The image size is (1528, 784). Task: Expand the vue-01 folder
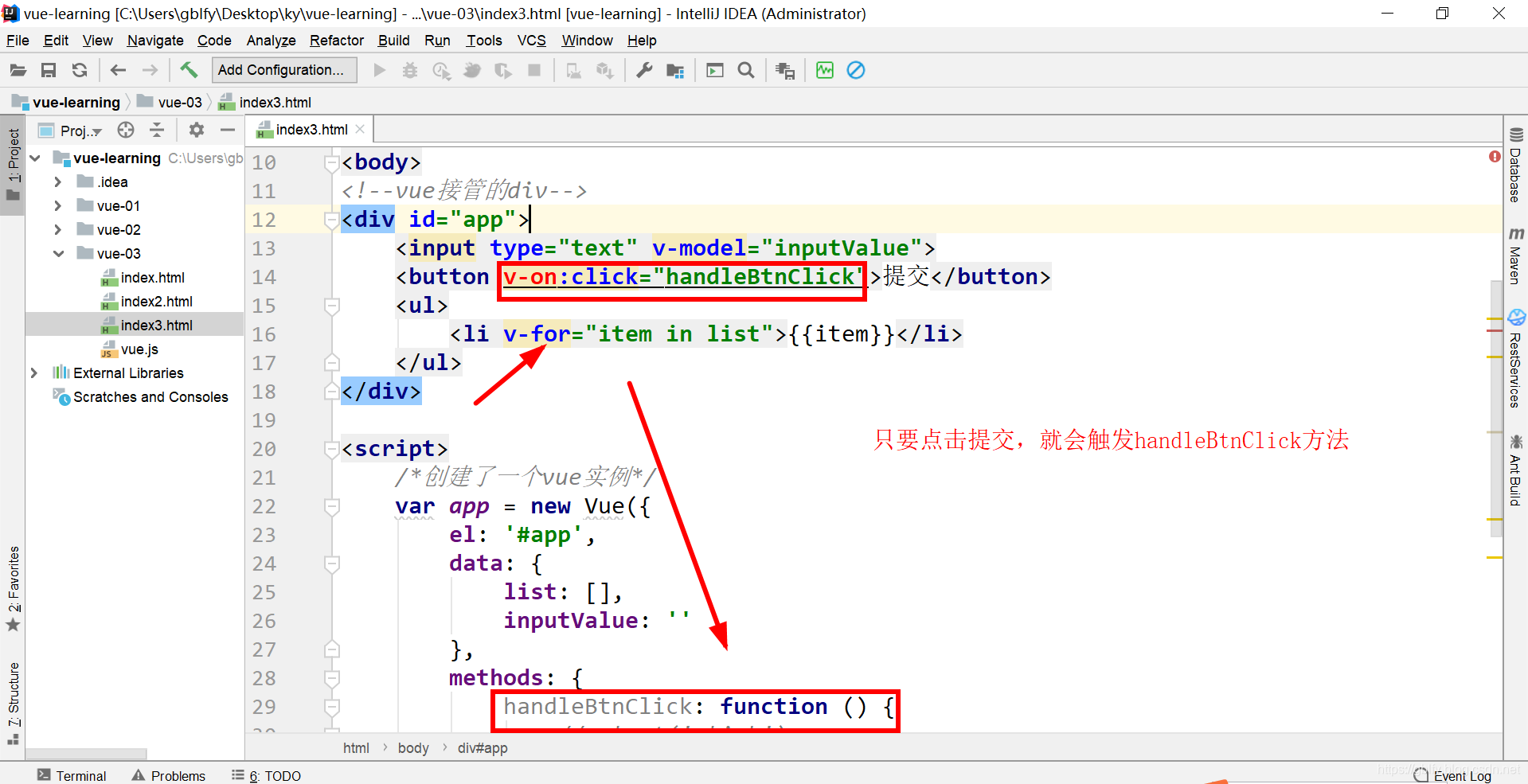(x=57, y=206)
